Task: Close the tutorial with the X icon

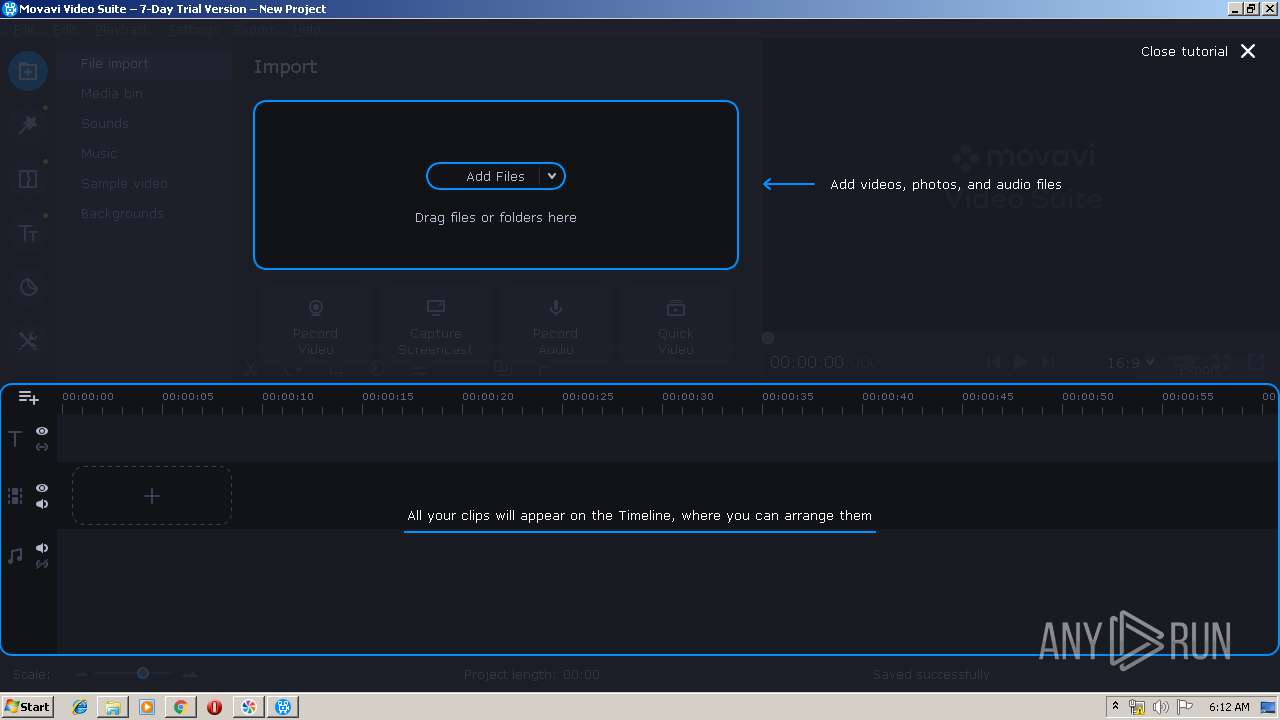Action: pos(1248,51)
